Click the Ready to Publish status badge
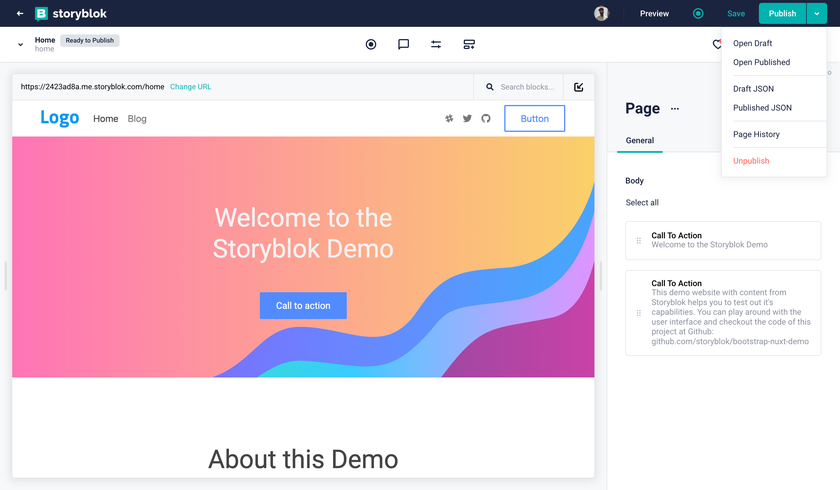This screenshot has height=490, width=840. 89,40
